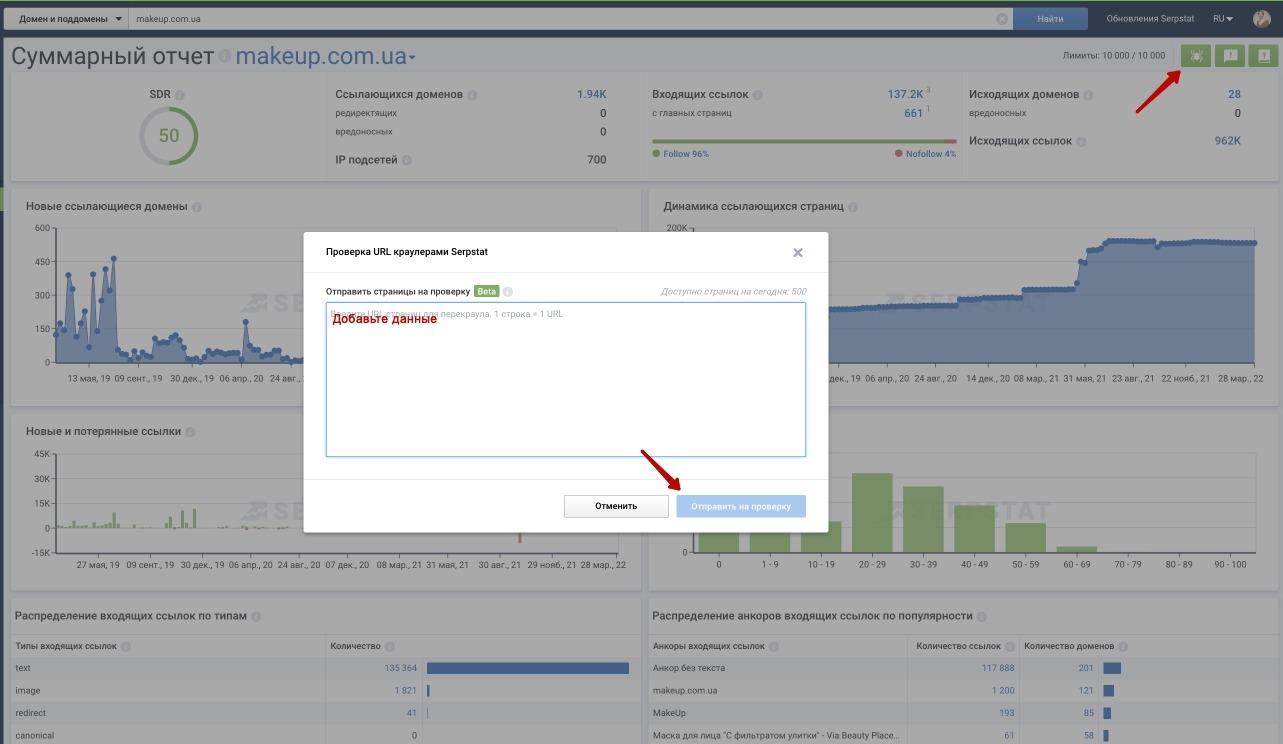Show info icon for Исходящих доменов

1089,95
